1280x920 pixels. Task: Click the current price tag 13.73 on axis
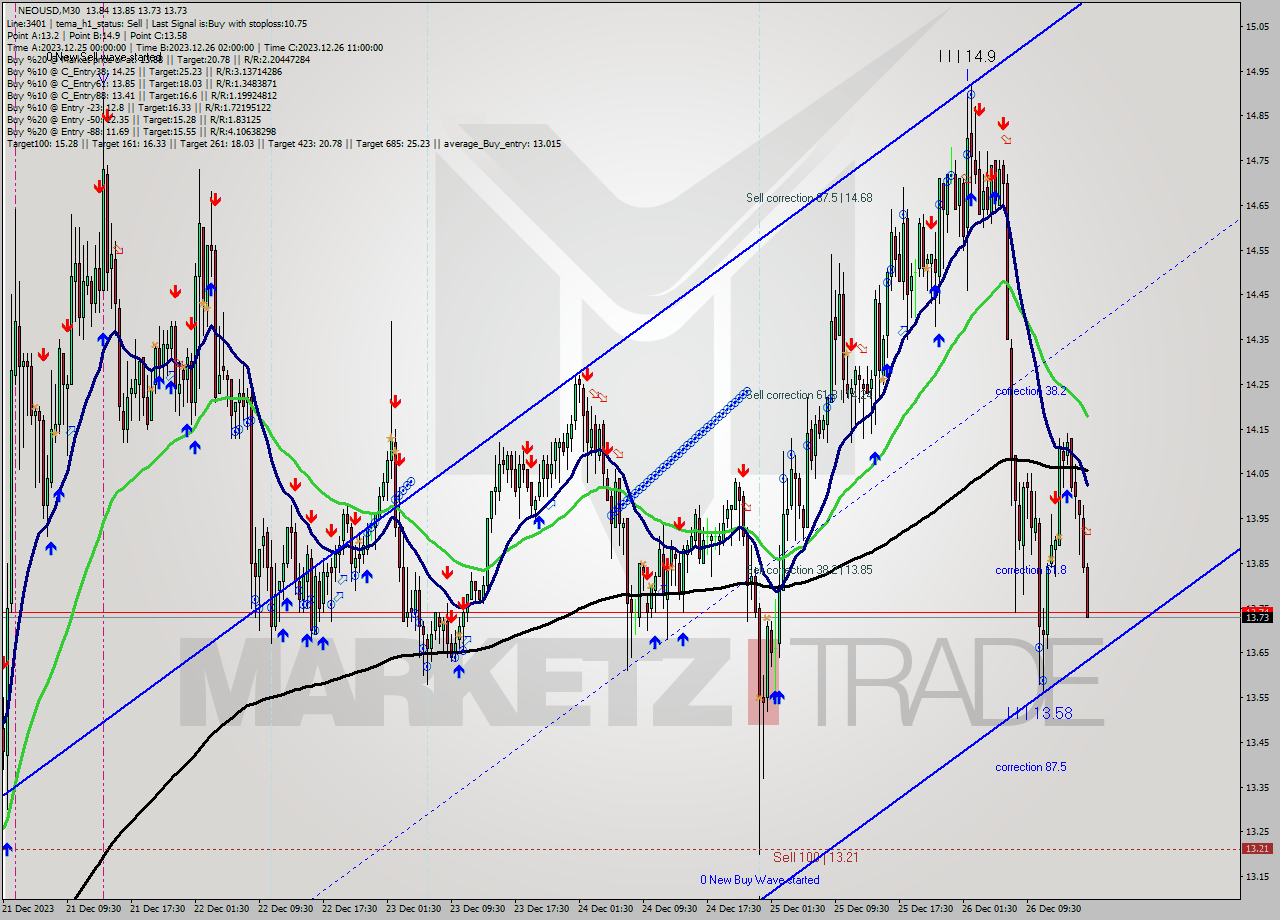1257,617
